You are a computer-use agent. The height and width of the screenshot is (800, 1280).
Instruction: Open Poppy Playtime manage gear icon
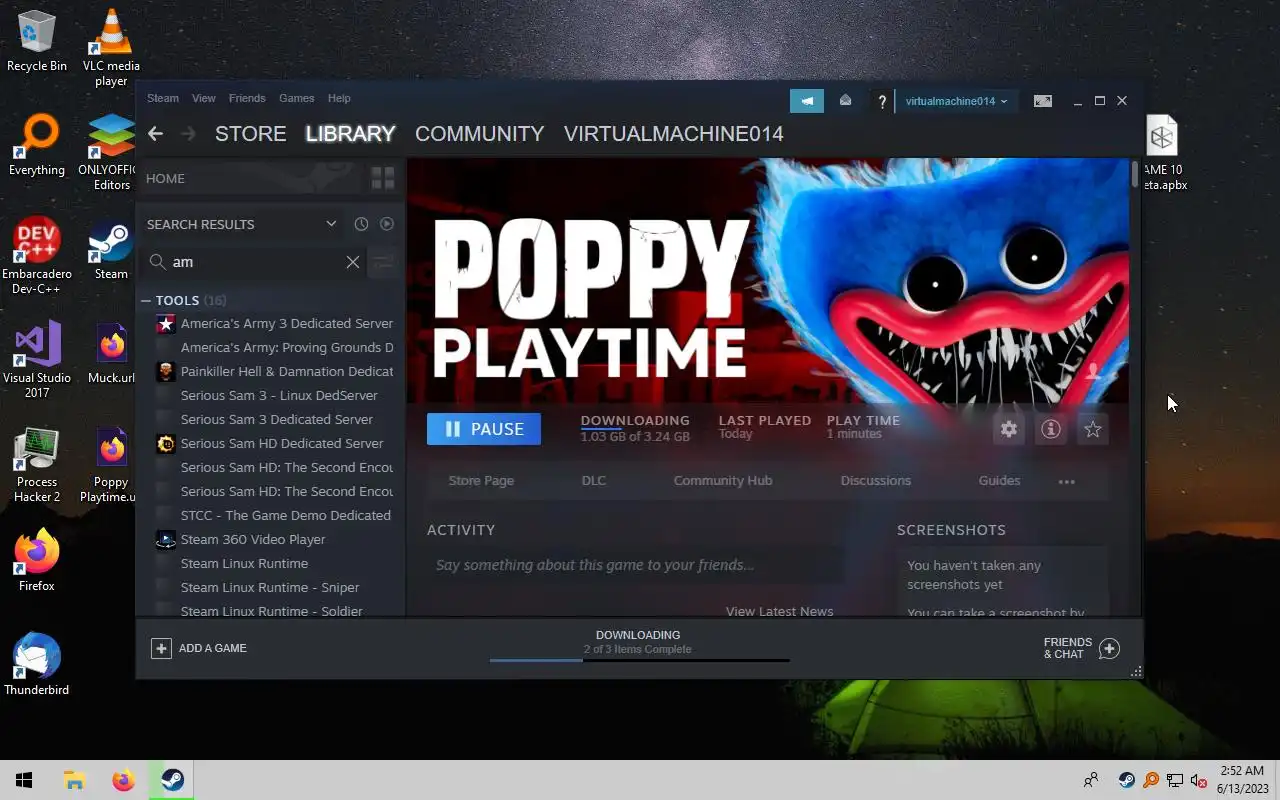pyautogui.click(x=1009, y=429)
